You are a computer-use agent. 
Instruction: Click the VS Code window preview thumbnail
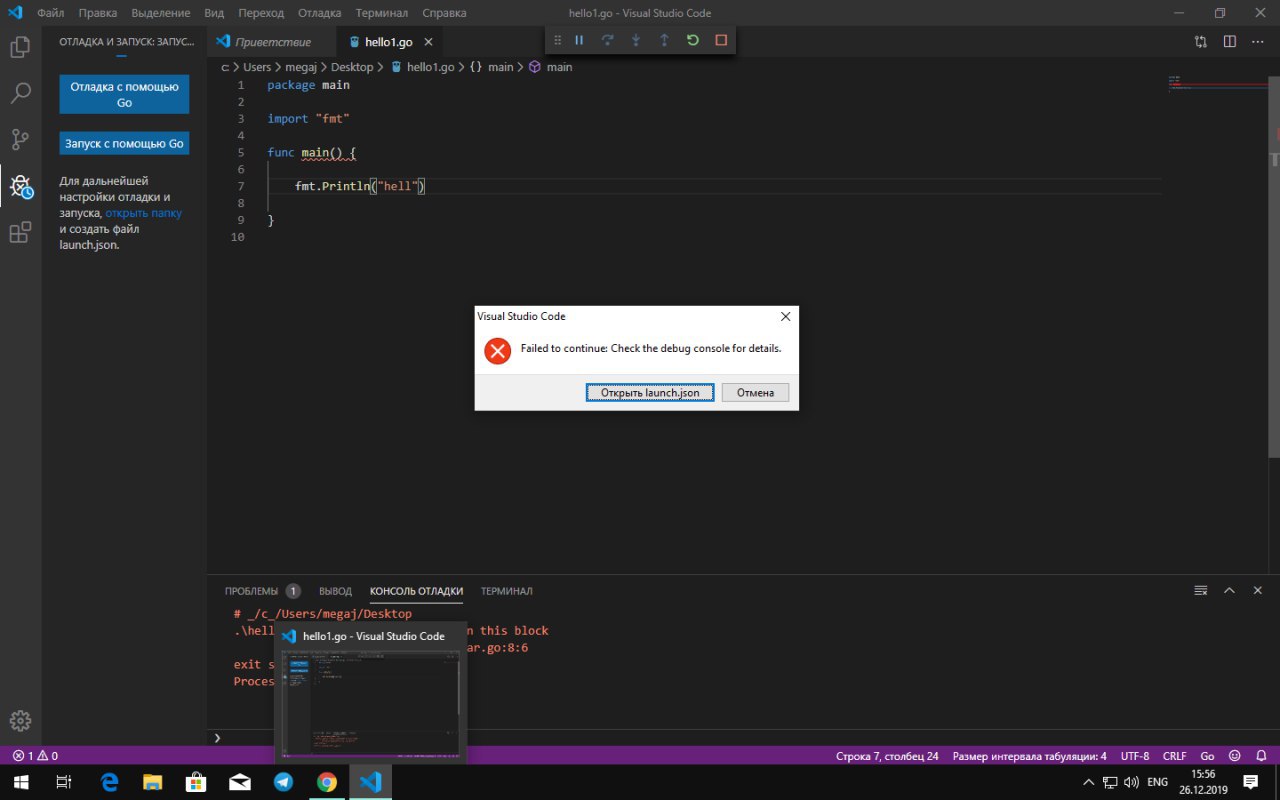[x=371, y=705]
